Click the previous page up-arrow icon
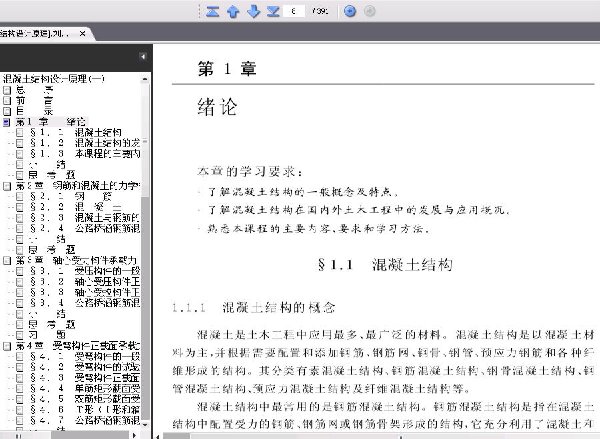 [x=233, y=11]
